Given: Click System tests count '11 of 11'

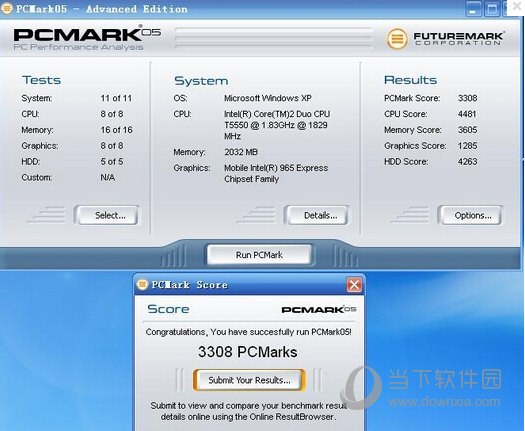Looking at the screenshot, I should [116, 98].
